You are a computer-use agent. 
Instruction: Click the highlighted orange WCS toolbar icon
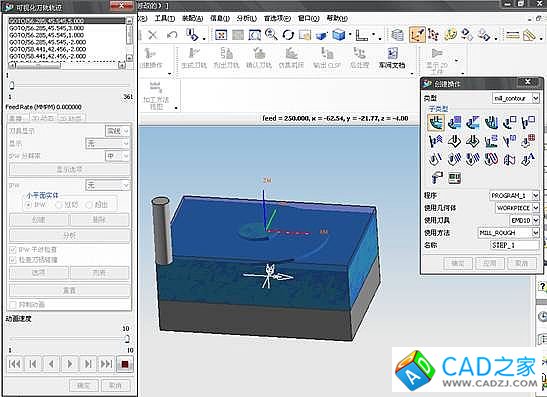pyautogui.click(x=417, y=35)
